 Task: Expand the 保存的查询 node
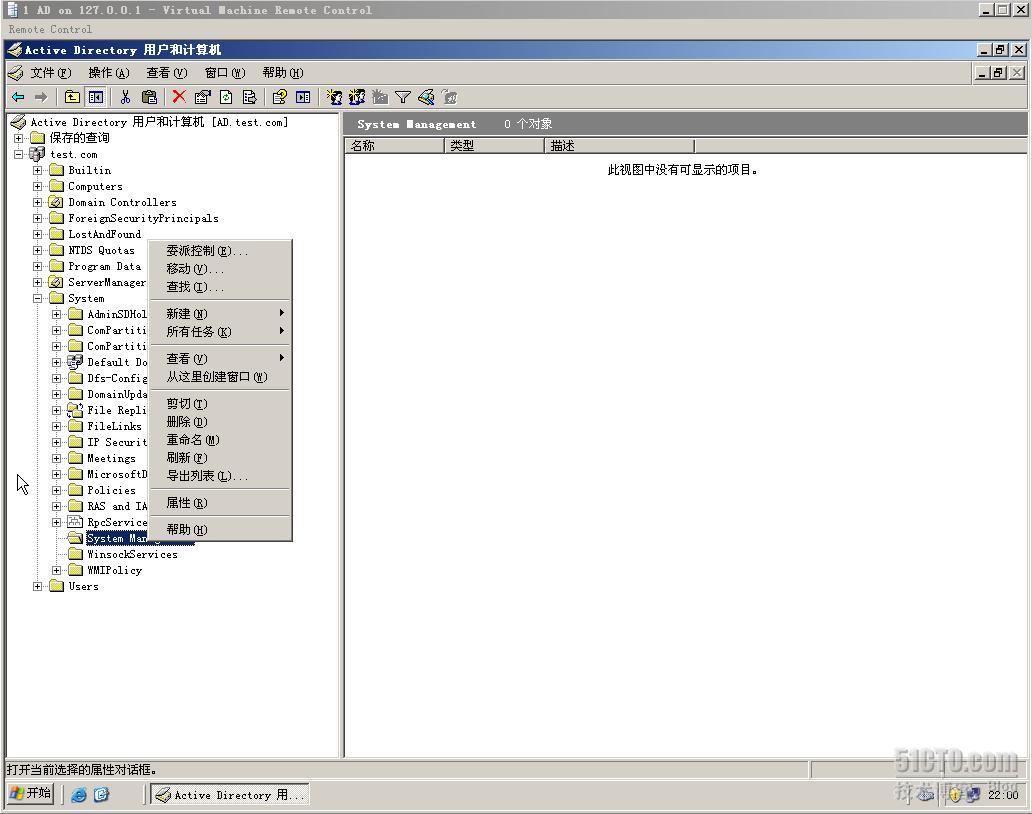point(18,138)
